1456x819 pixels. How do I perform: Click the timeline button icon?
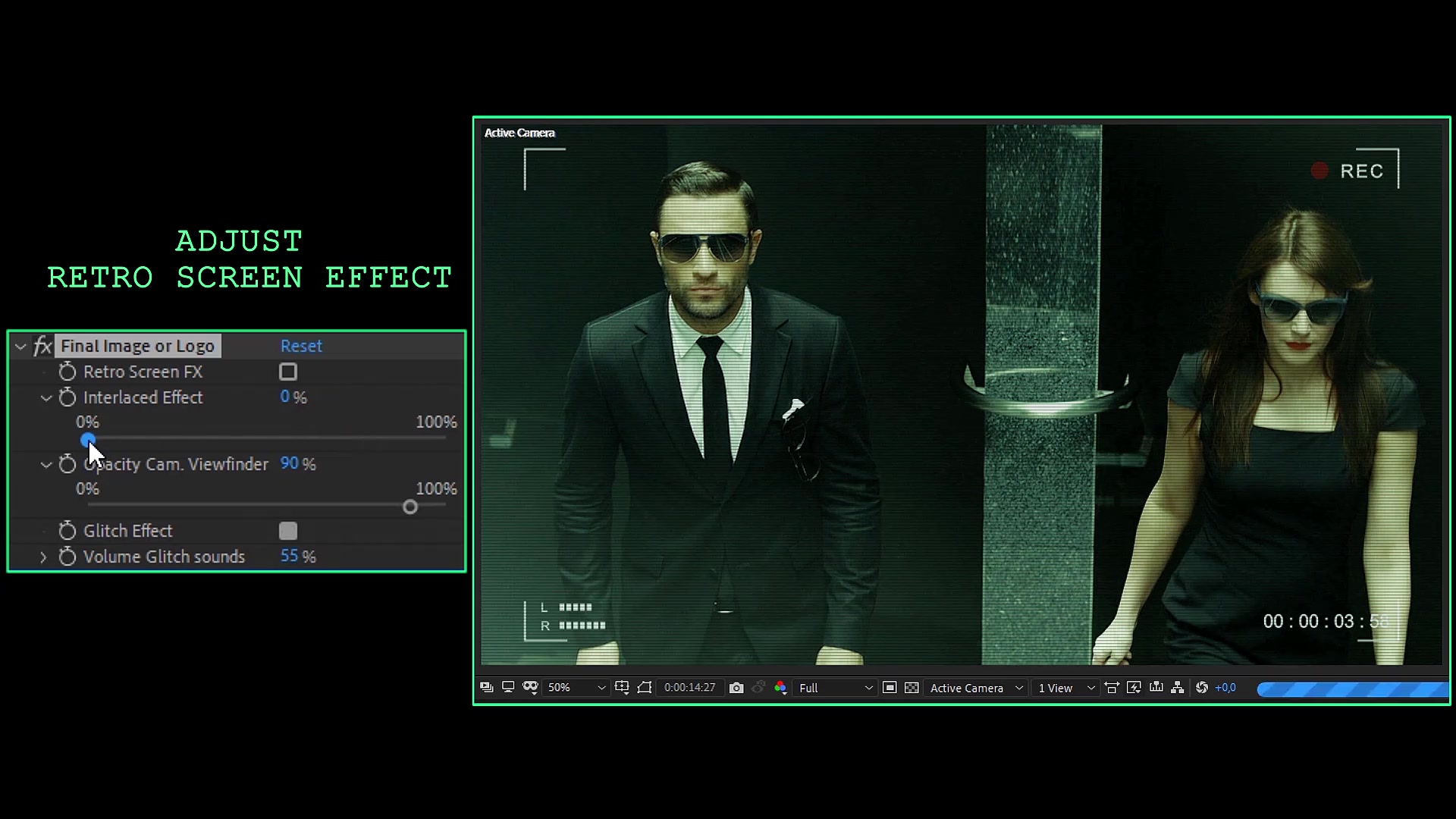coord(1156,688)
